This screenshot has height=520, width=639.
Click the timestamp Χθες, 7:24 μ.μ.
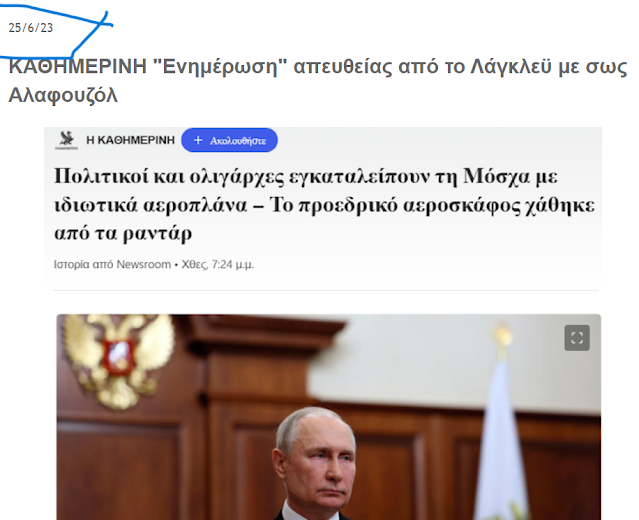218,264
